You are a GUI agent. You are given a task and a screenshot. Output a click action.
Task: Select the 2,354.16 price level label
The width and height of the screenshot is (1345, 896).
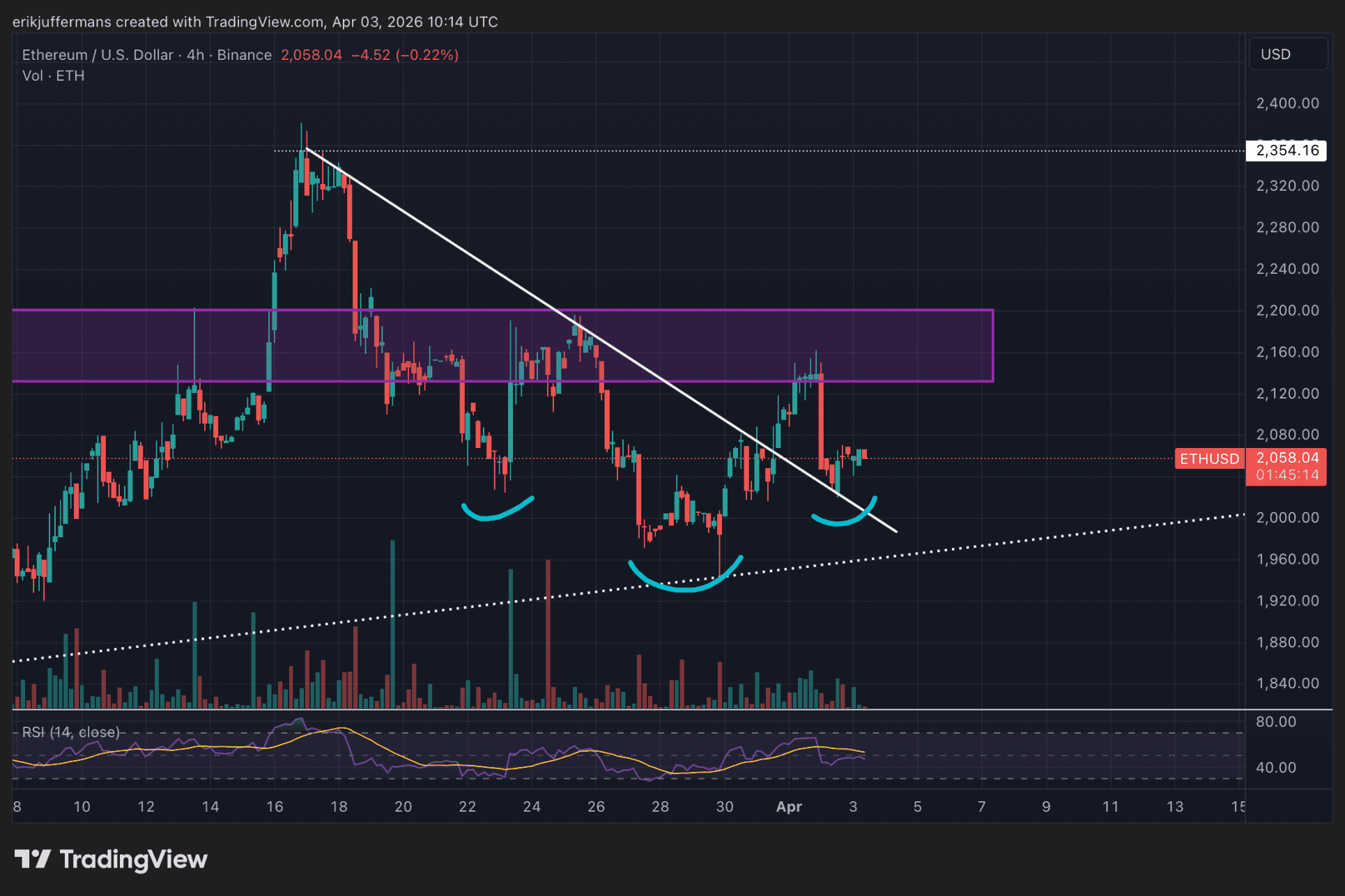click(x=1286, y=150)
